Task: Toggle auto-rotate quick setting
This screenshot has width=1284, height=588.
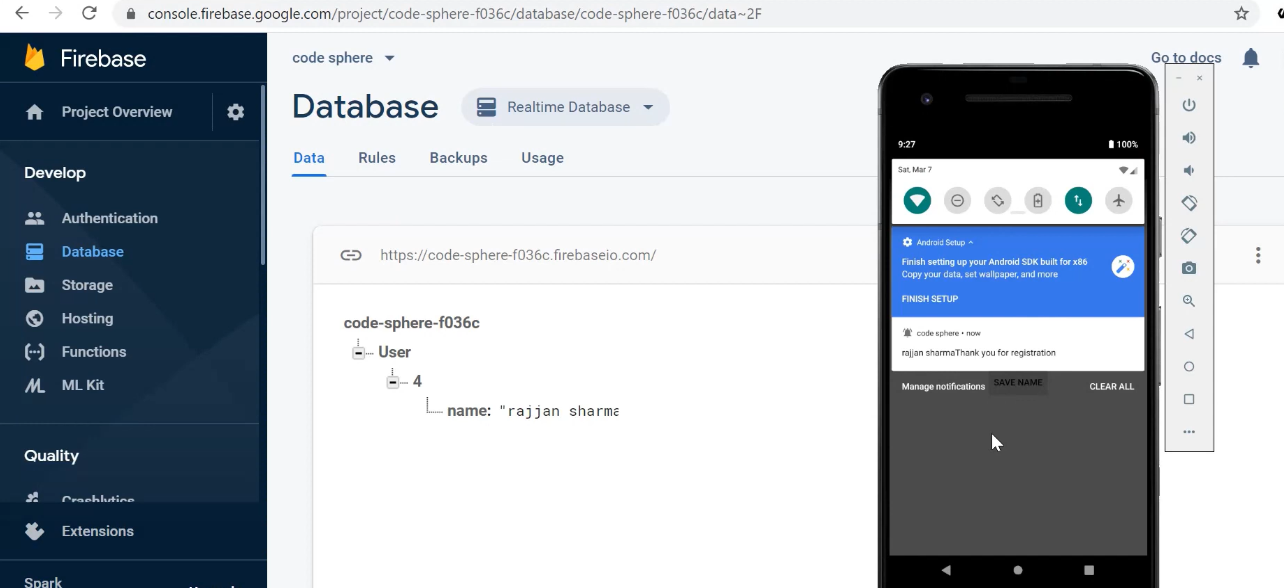Action: tap(997, 201)
